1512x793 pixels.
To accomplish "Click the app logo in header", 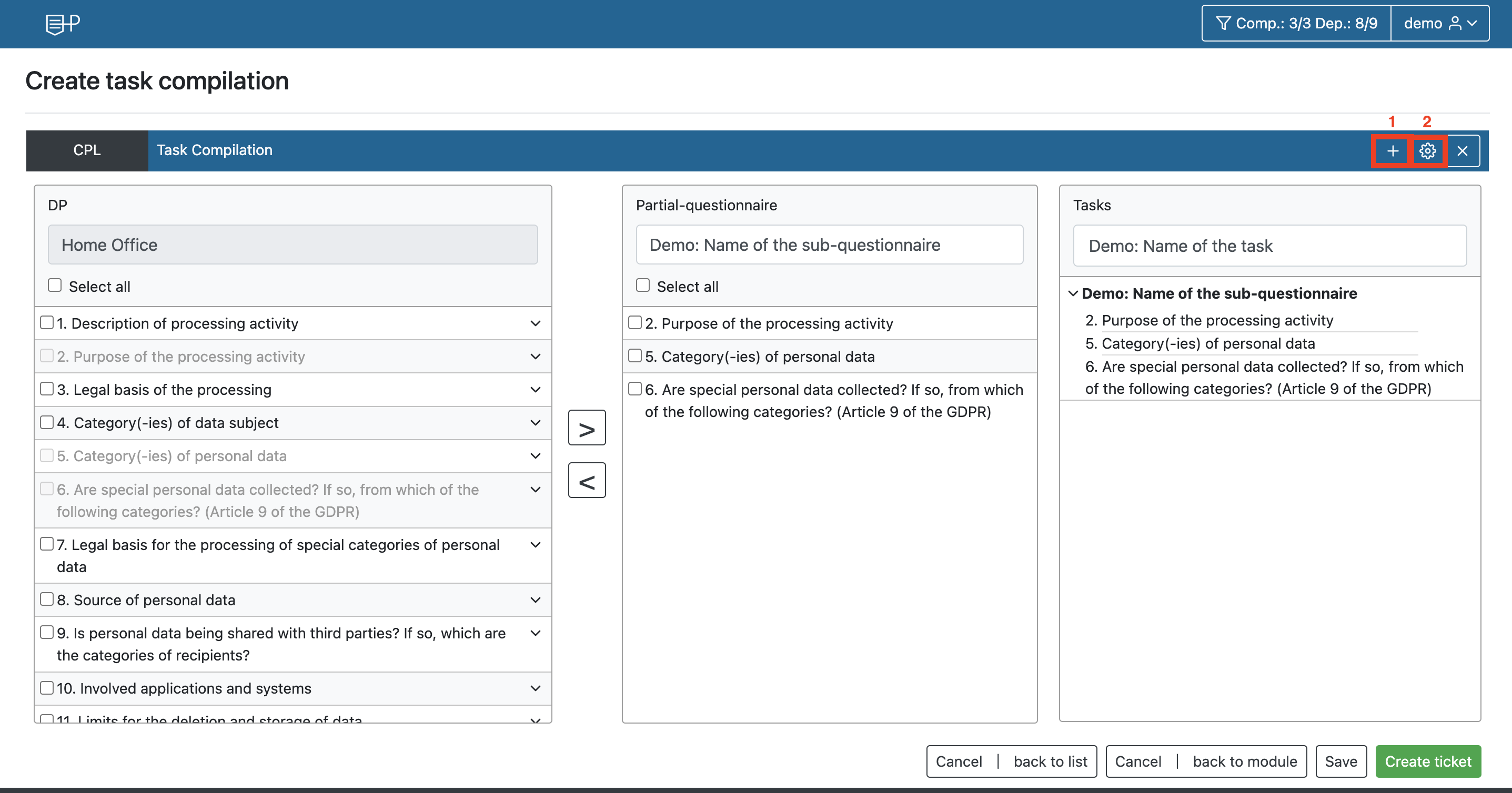I will click(x=63, y=24).
